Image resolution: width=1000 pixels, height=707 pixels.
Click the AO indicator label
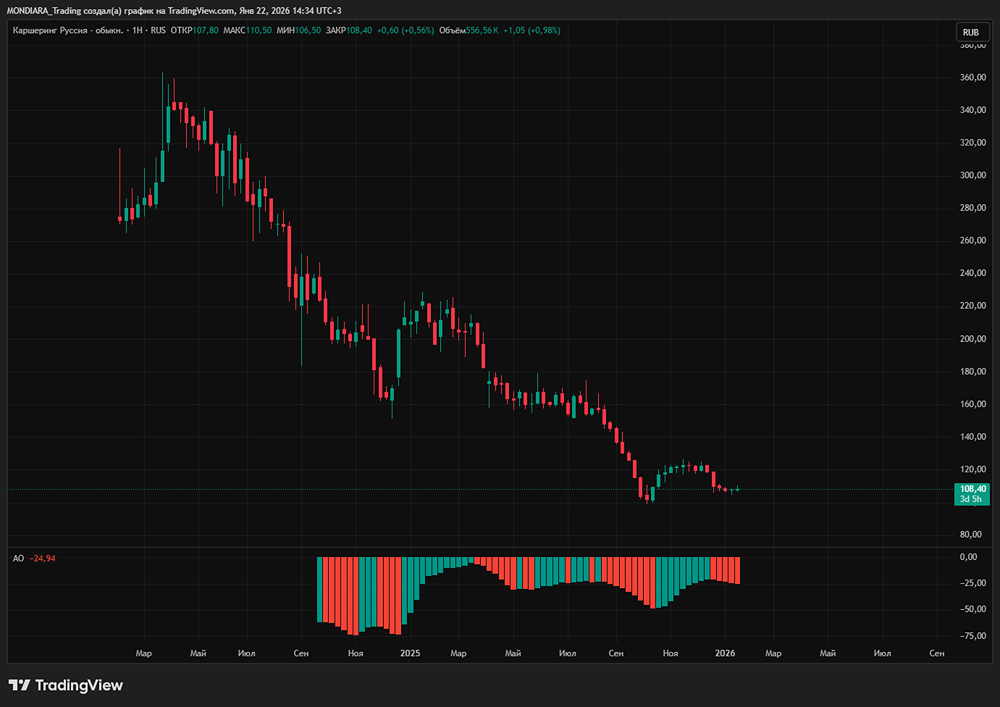[x=17, y=557]
